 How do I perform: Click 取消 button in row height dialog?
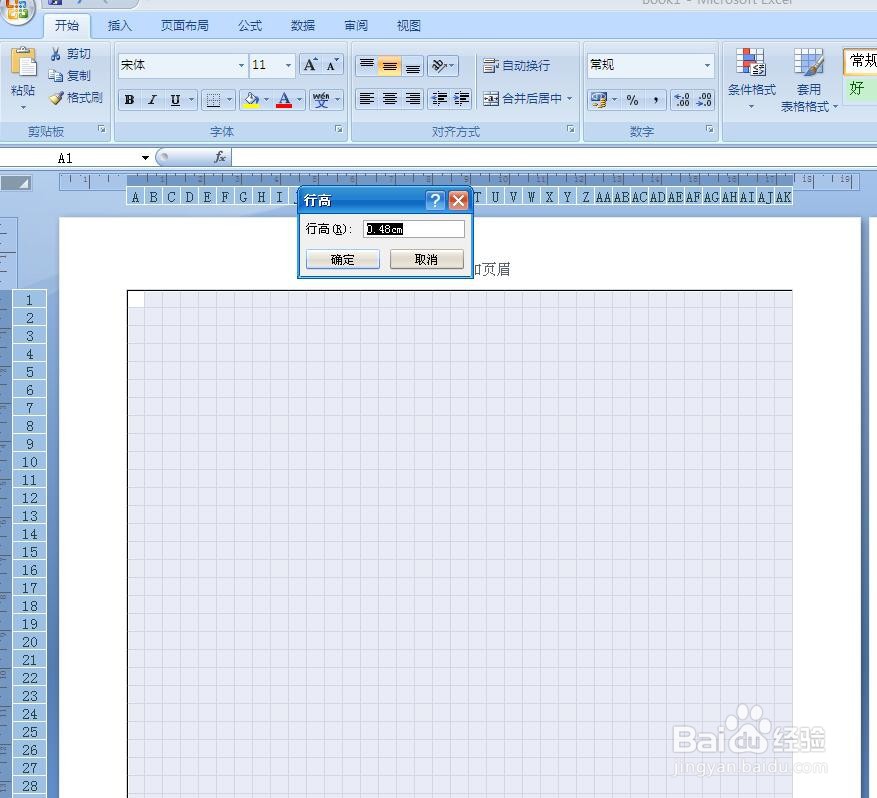tap(426, 259)
